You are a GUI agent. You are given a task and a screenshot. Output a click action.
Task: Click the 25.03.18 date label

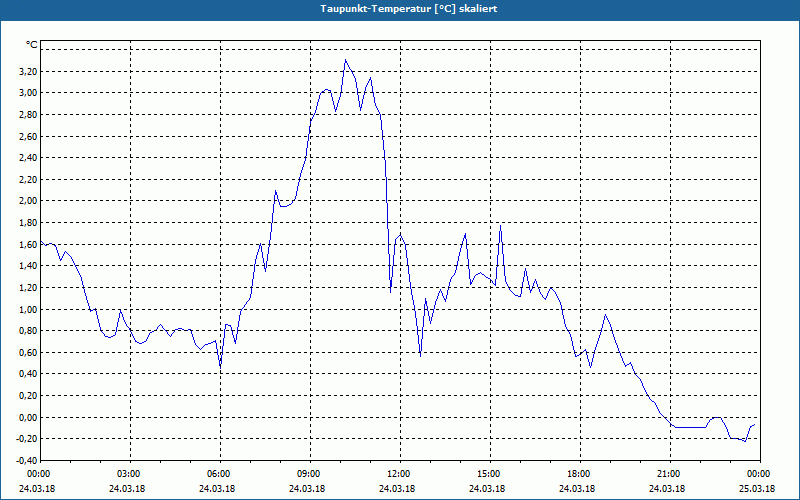pos(757,489)
